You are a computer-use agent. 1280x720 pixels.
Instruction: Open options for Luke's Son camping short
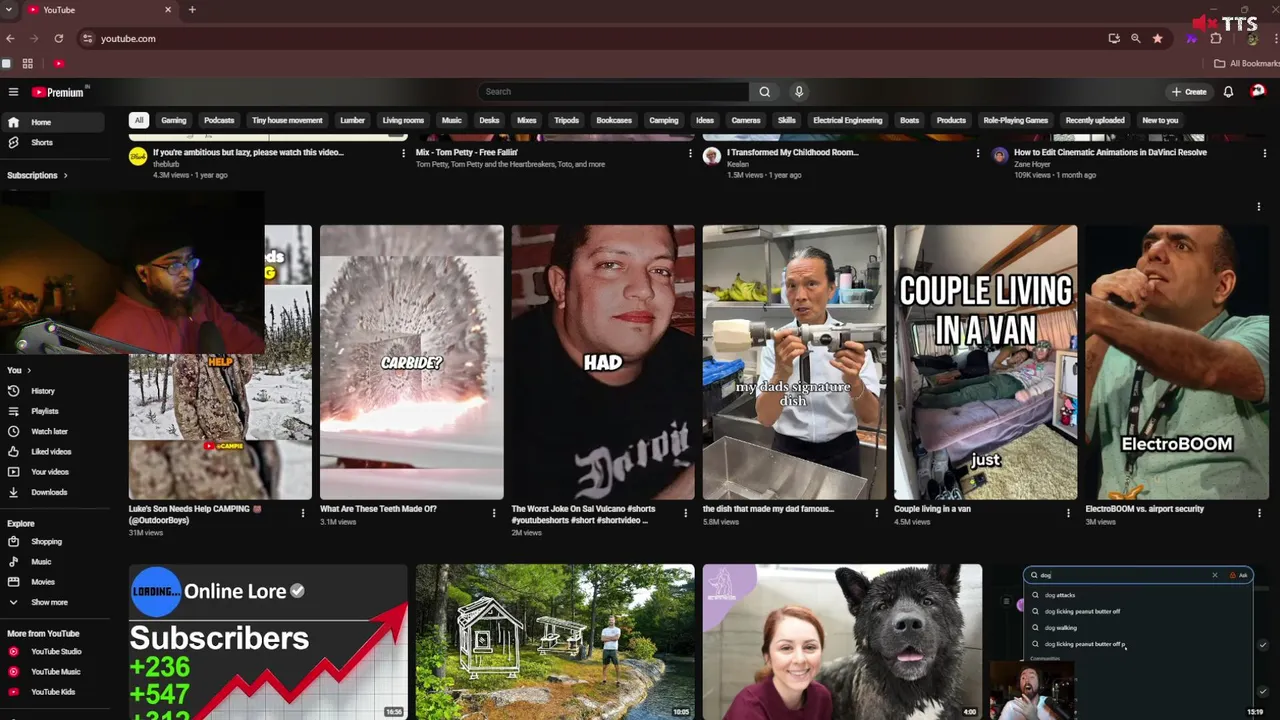pyautogui.click(x=303, y=513)
